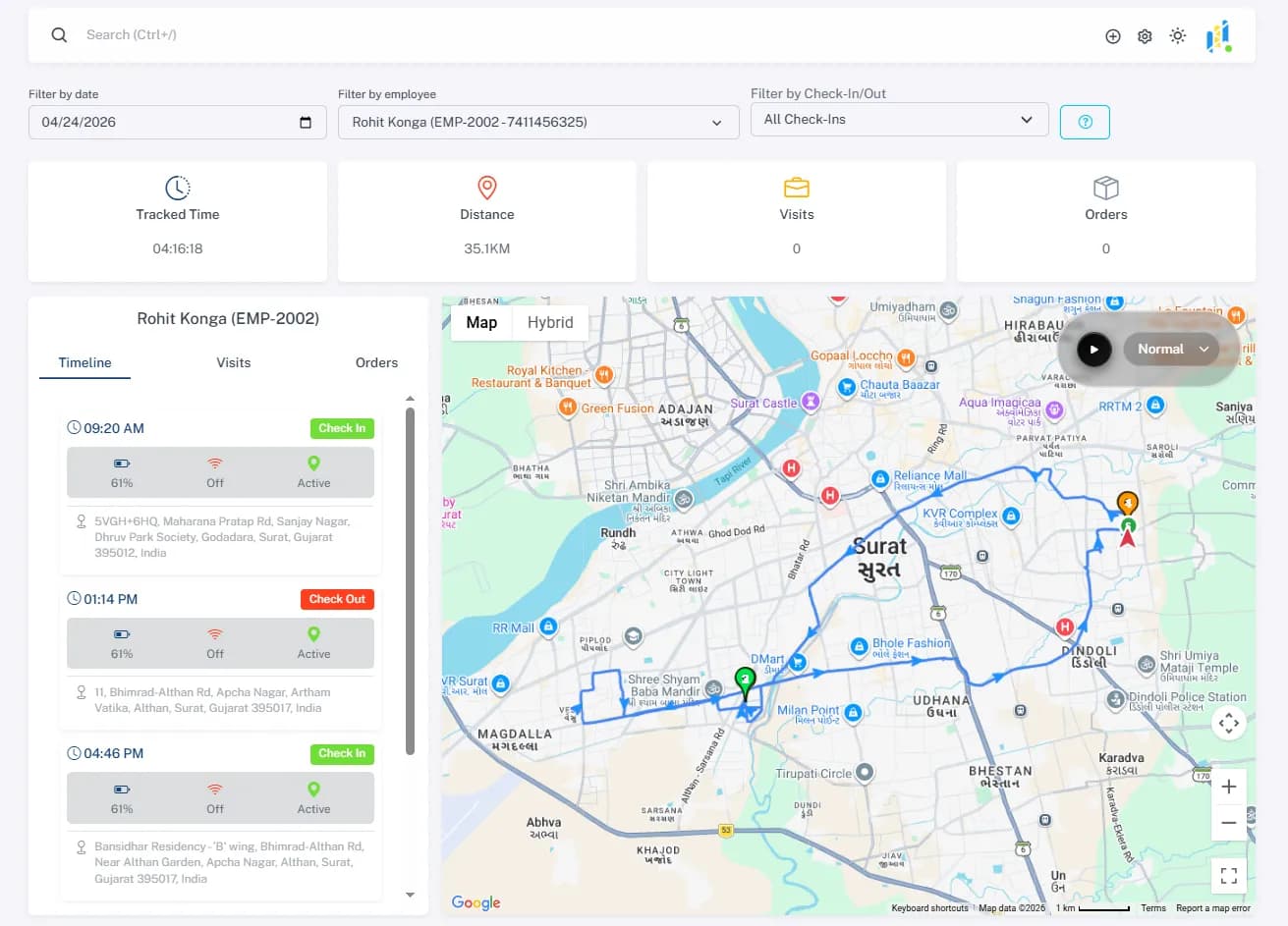The image size is (1288, 926).
Task: Click the RR Mall map pin
Action: tap(548, 626)
